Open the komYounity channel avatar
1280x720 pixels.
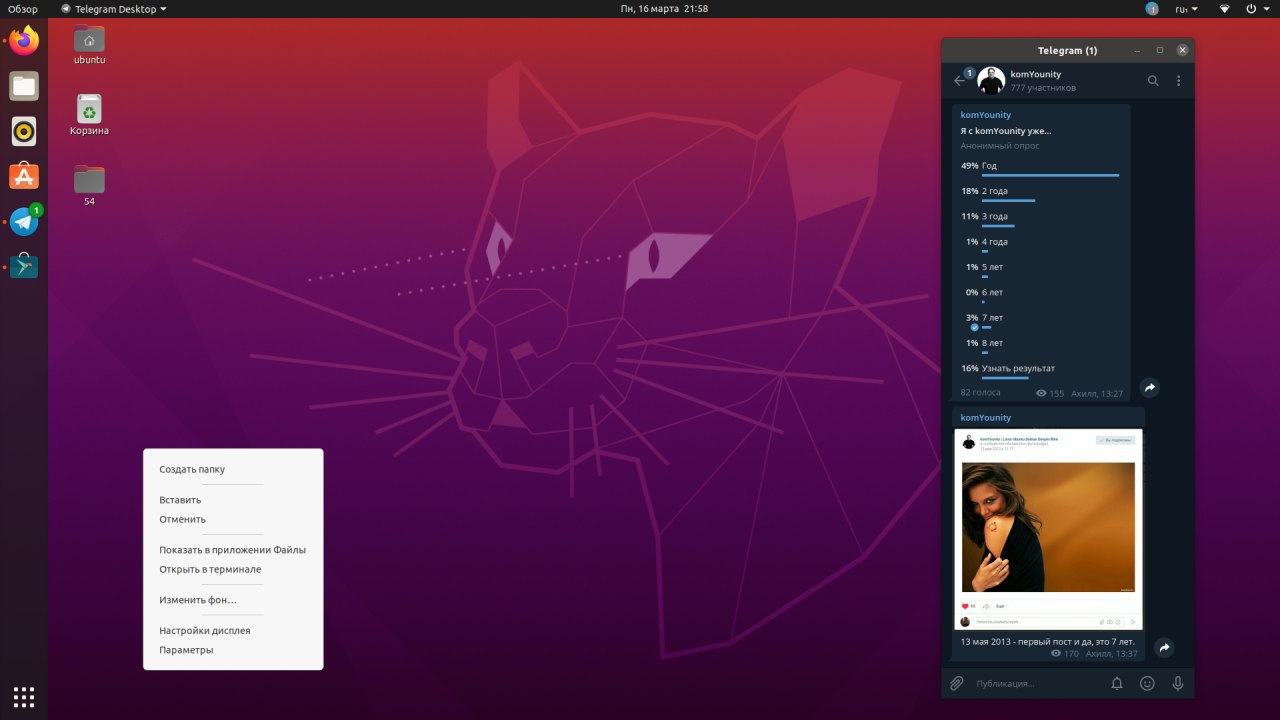(991, 81)
